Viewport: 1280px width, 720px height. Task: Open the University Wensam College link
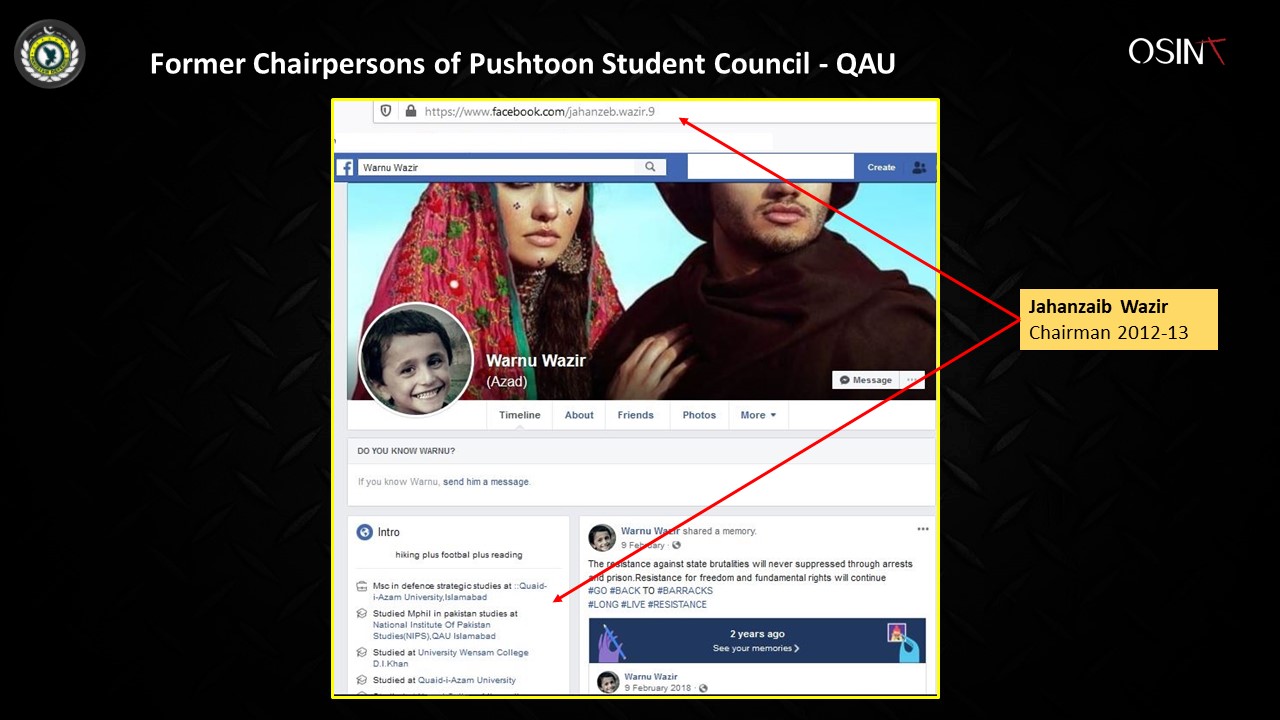473,652
